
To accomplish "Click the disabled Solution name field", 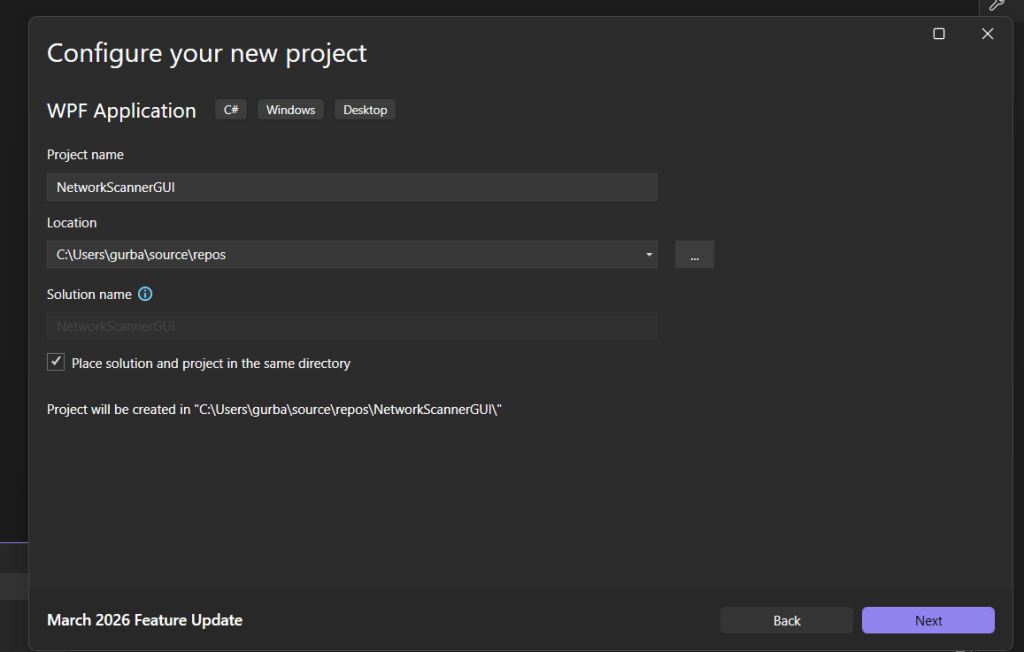I will click(x=351, y=326).
